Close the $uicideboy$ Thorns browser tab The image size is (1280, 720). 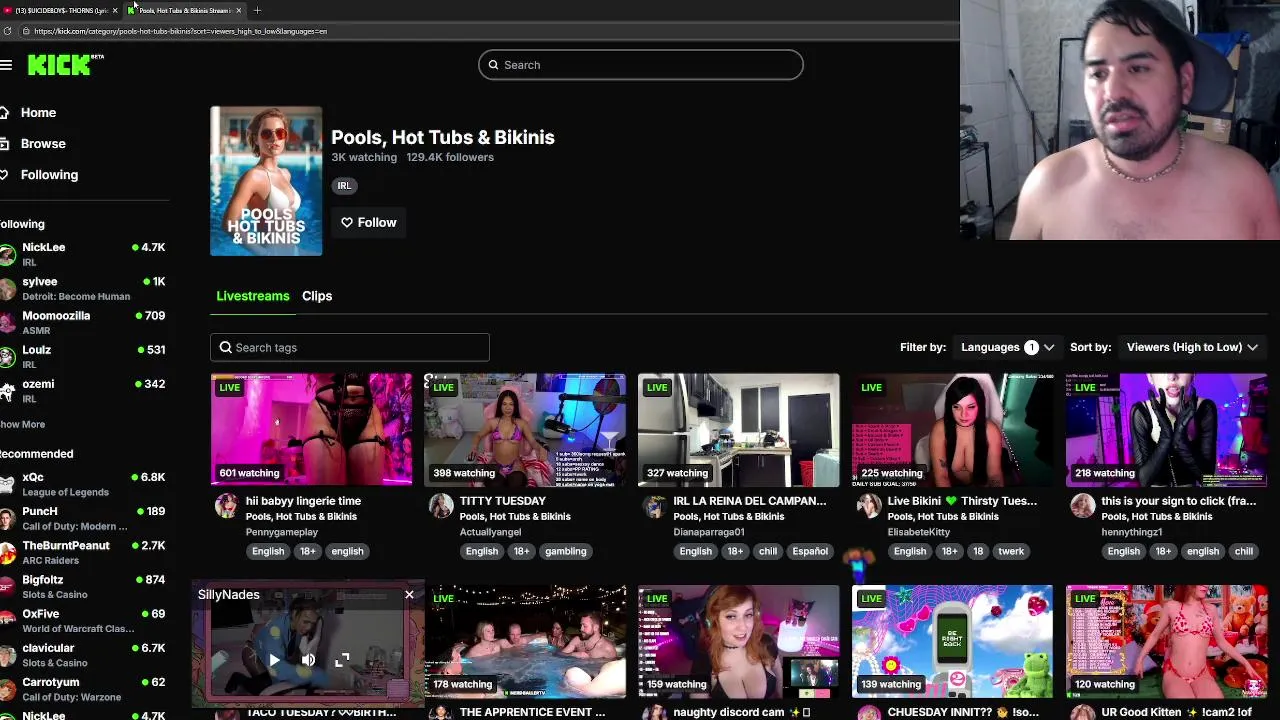click(115, 10)
